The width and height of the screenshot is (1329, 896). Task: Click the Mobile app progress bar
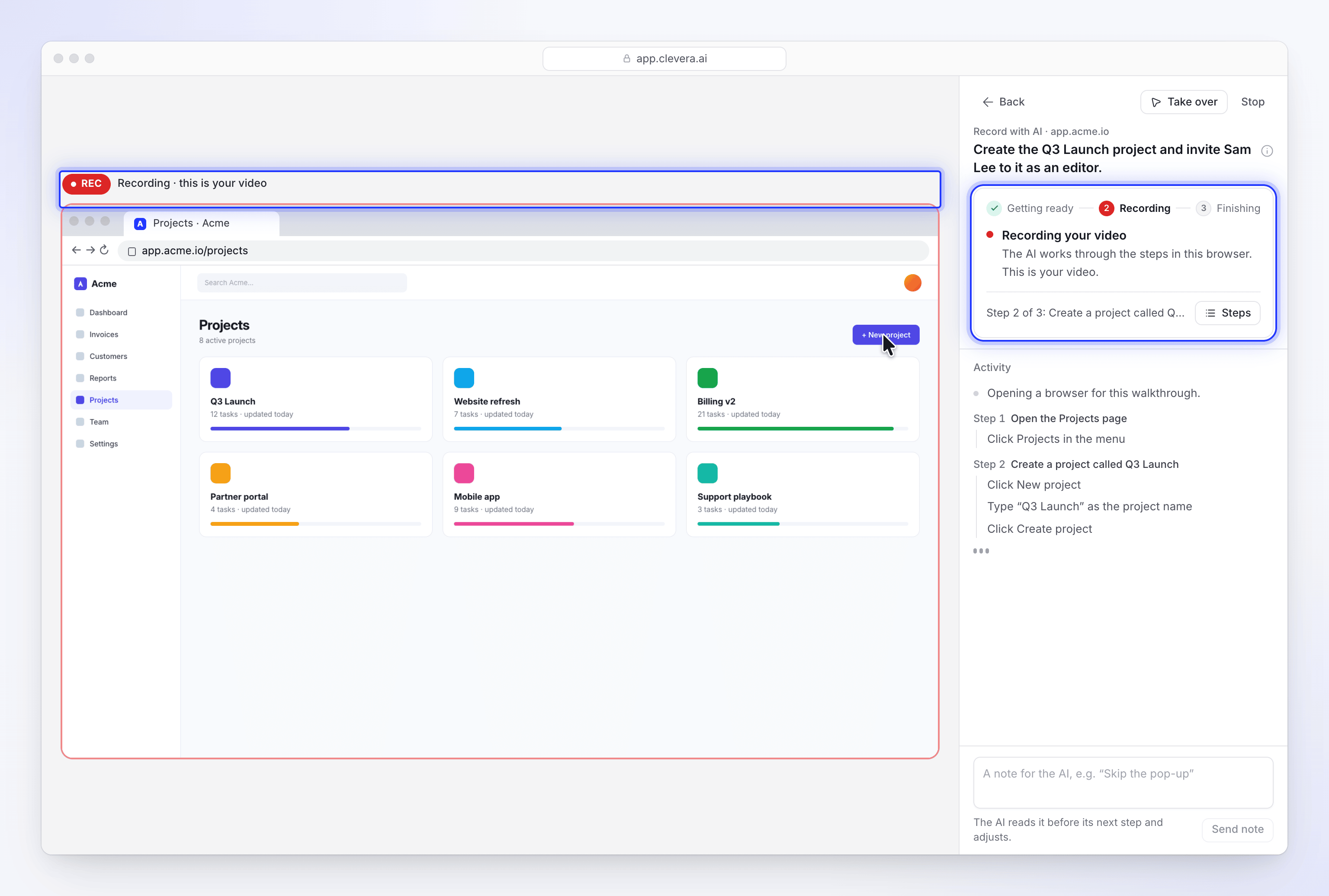click(x=559, y=524)
